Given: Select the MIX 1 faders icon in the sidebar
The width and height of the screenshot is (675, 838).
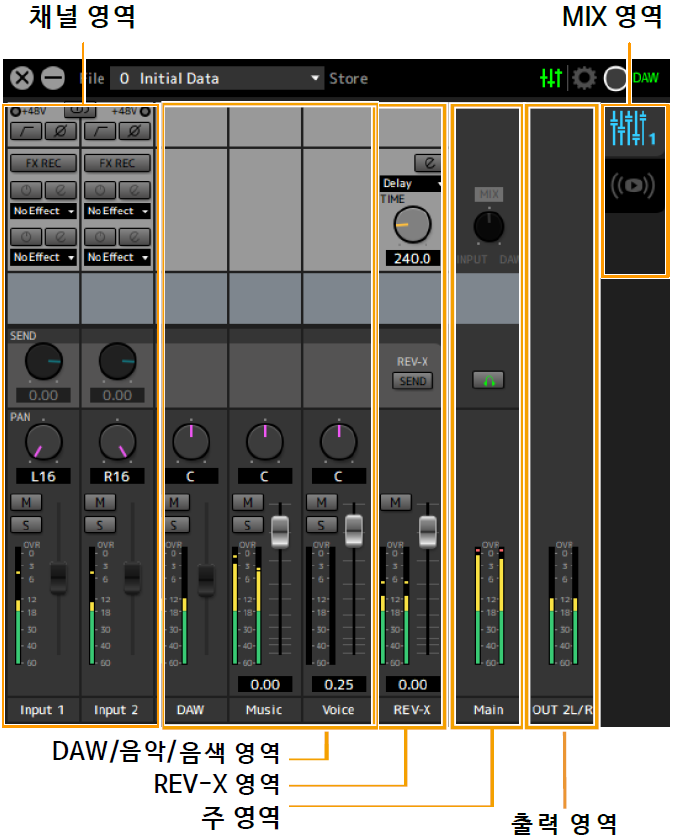Looking at the screenshot, I should click(632, 128).
